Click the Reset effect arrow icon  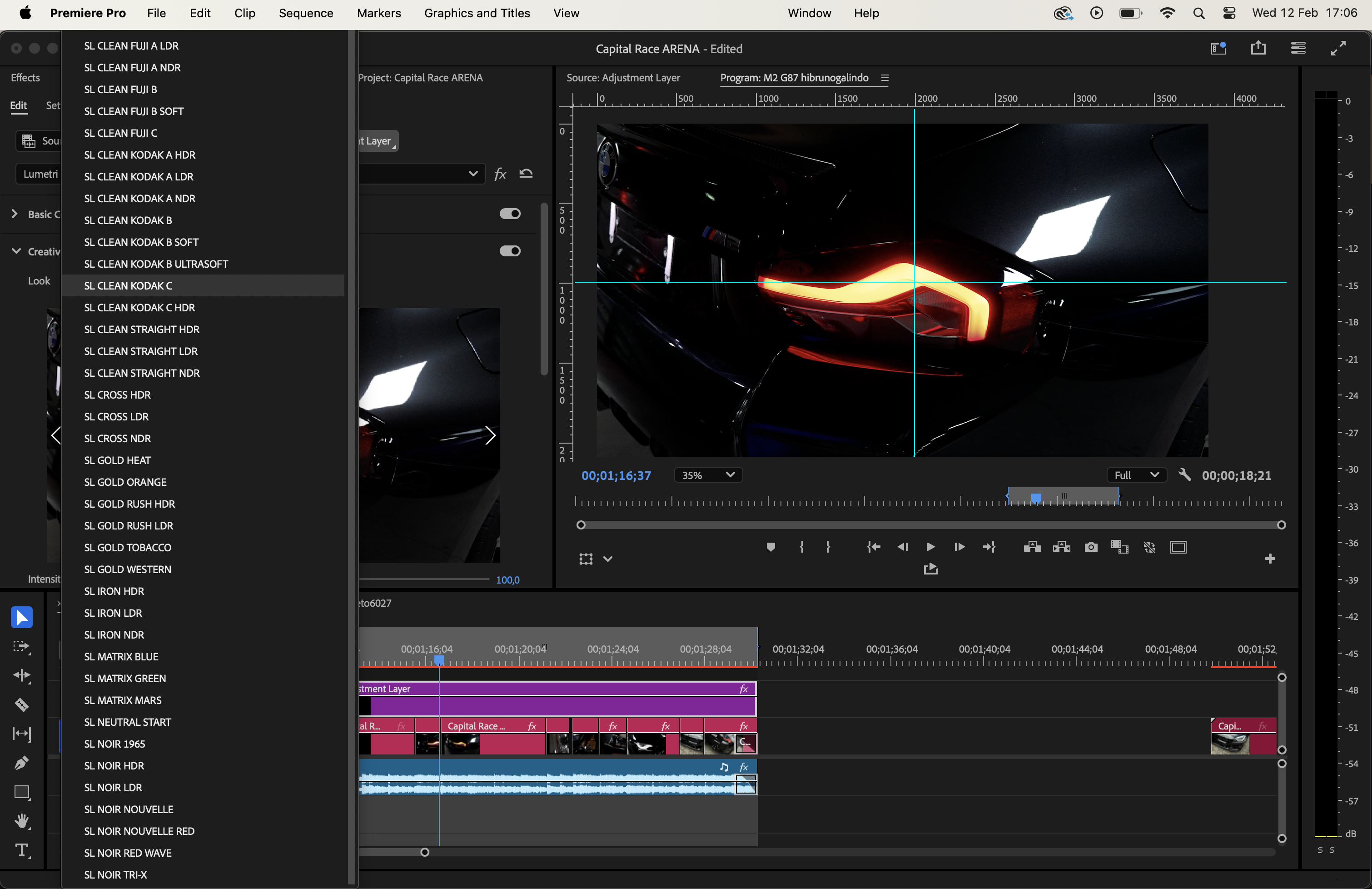pos(526,174)
